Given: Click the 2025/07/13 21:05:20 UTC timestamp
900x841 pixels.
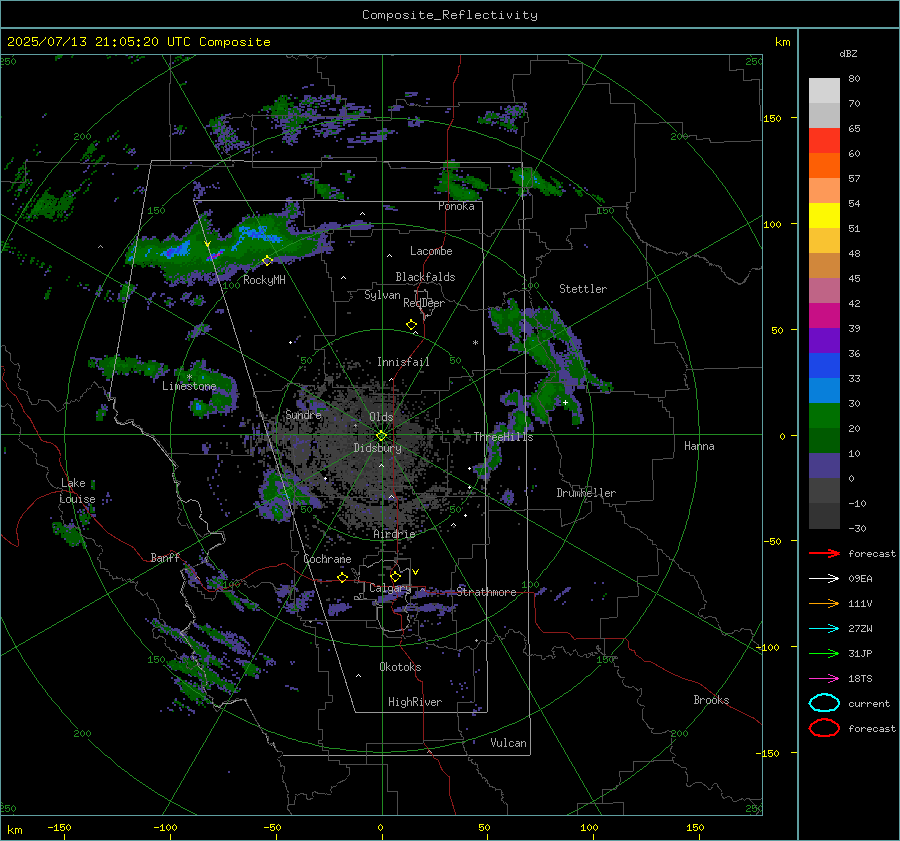Looking at the screenshot, I should pyautogui.click(x=99, y=42).
